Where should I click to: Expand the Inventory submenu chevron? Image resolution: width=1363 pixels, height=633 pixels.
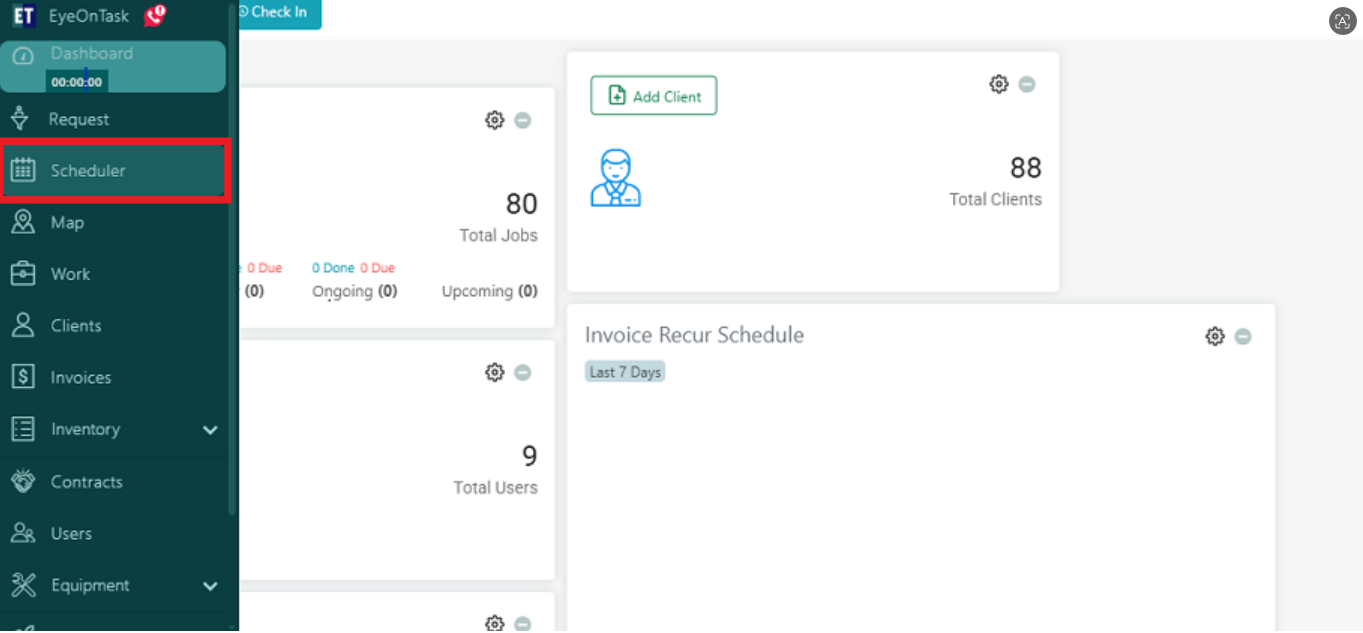(x=210, y=430)
